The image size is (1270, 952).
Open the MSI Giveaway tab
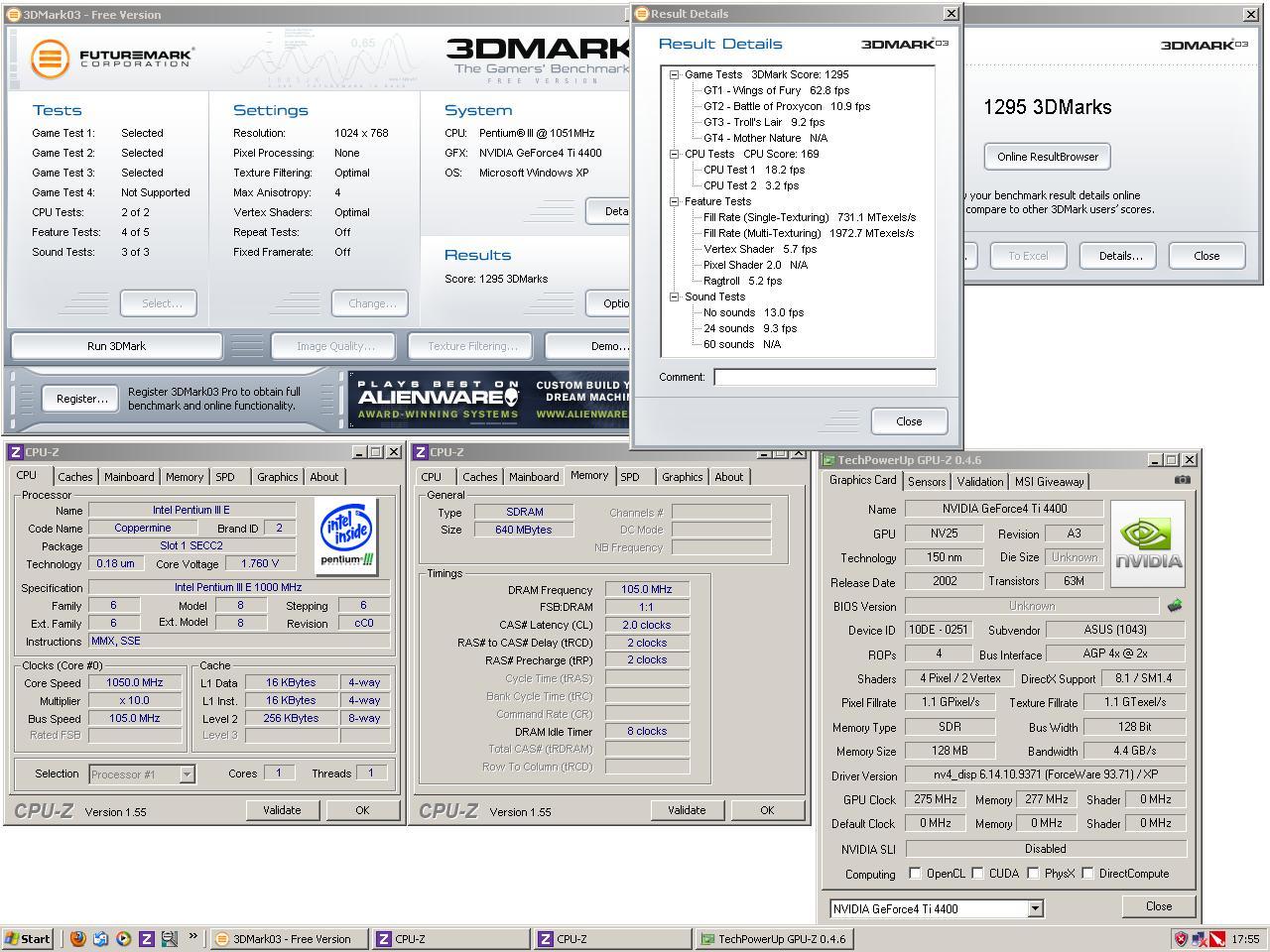click(x=1050, y=482)
